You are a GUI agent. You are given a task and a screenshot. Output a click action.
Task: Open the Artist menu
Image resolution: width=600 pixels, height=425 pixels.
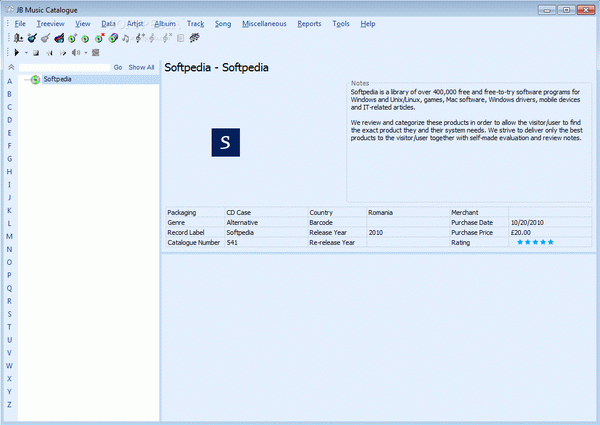[135, 24]
